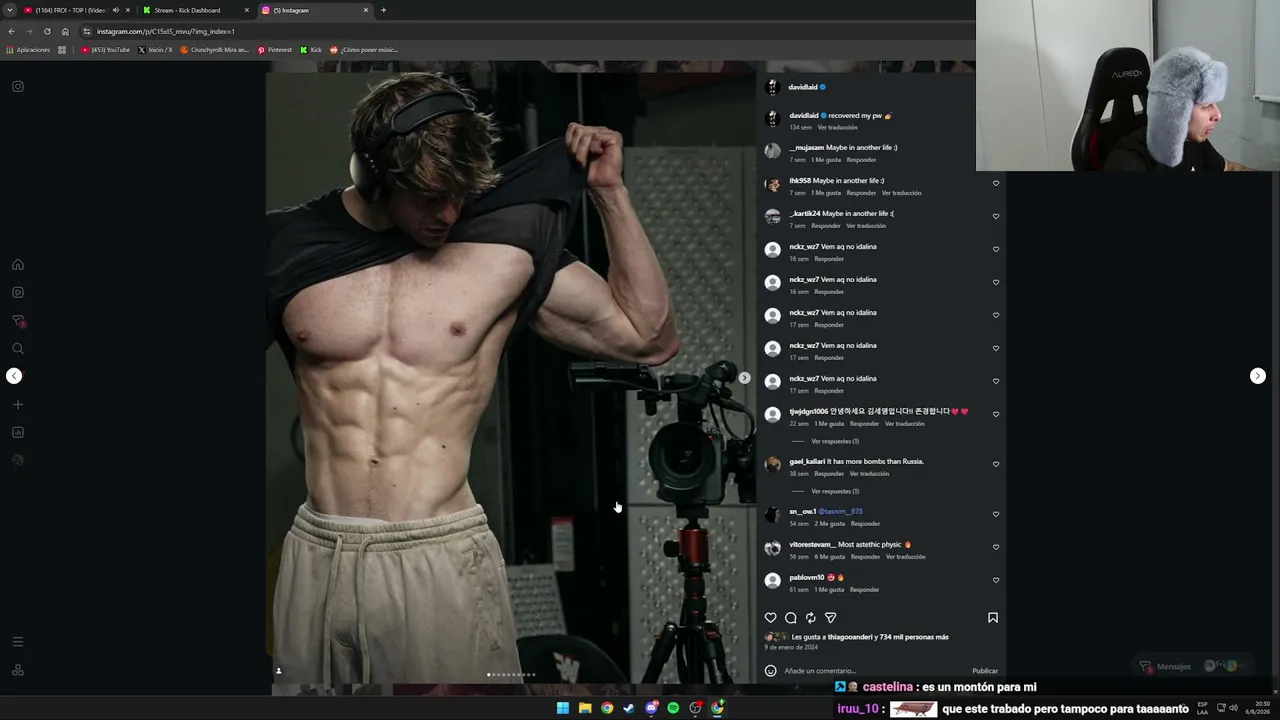
Task: Like the tjwjdgn1006 comment
Action: (996, 414)
